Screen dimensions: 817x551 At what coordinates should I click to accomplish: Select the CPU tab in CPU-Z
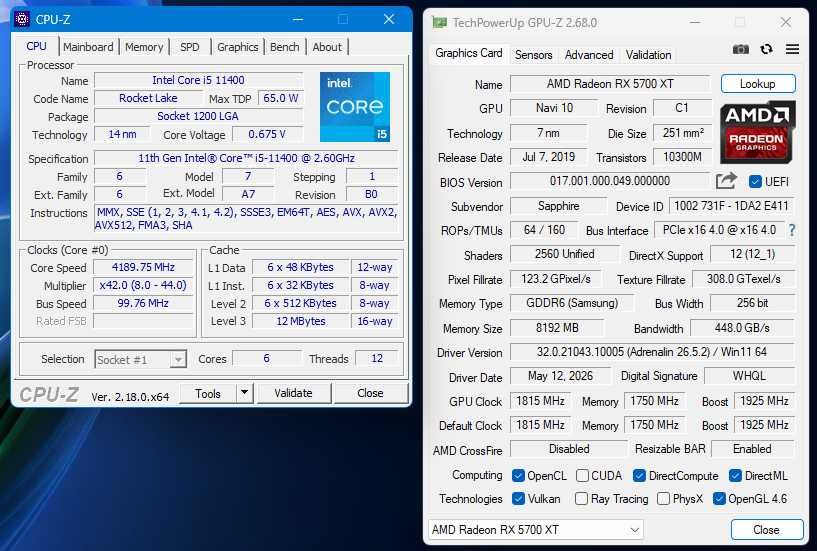[36, 46]
